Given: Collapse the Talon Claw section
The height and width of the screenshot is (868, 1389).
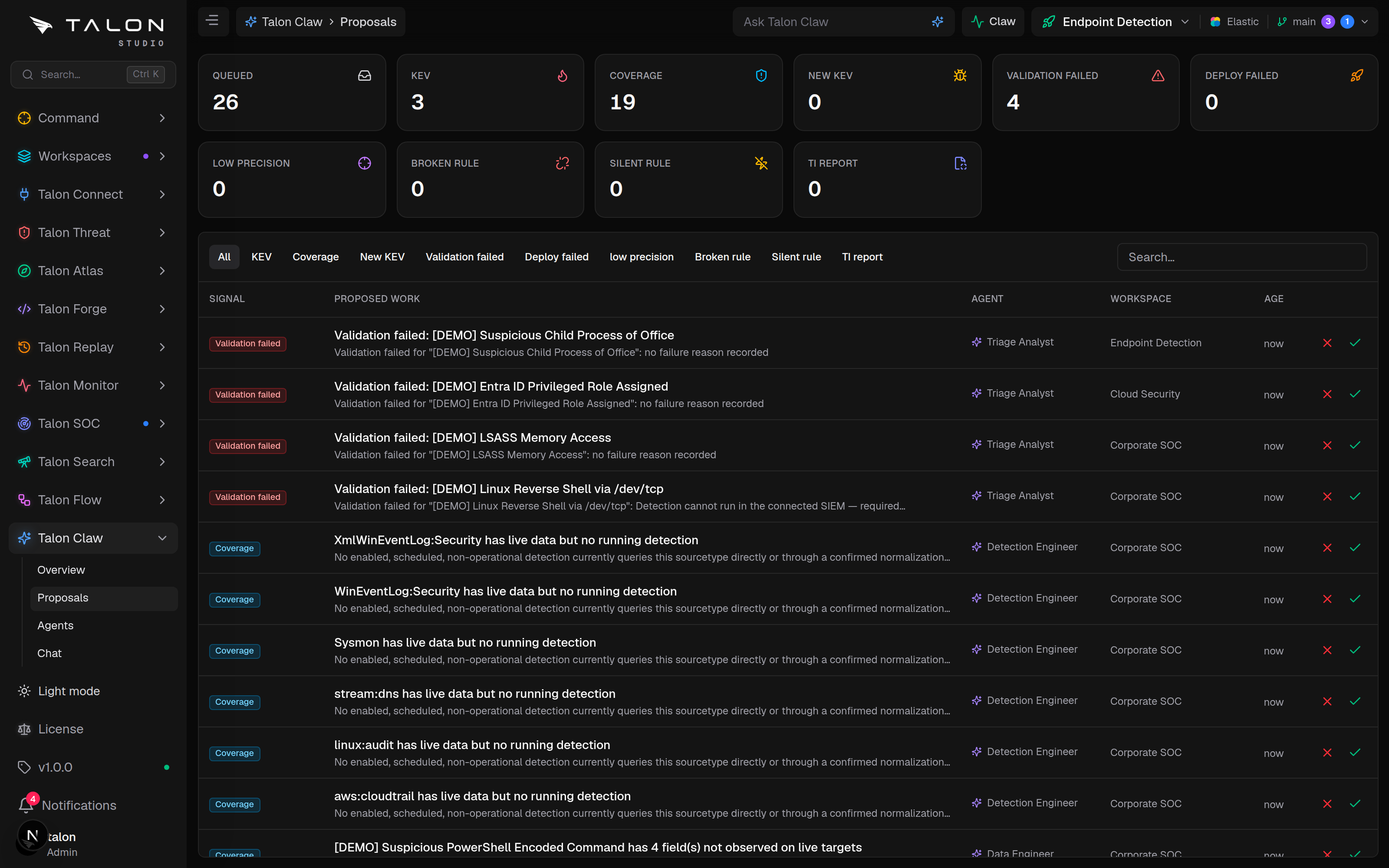Looking at the screenshot, I should [x=93, y=538].
